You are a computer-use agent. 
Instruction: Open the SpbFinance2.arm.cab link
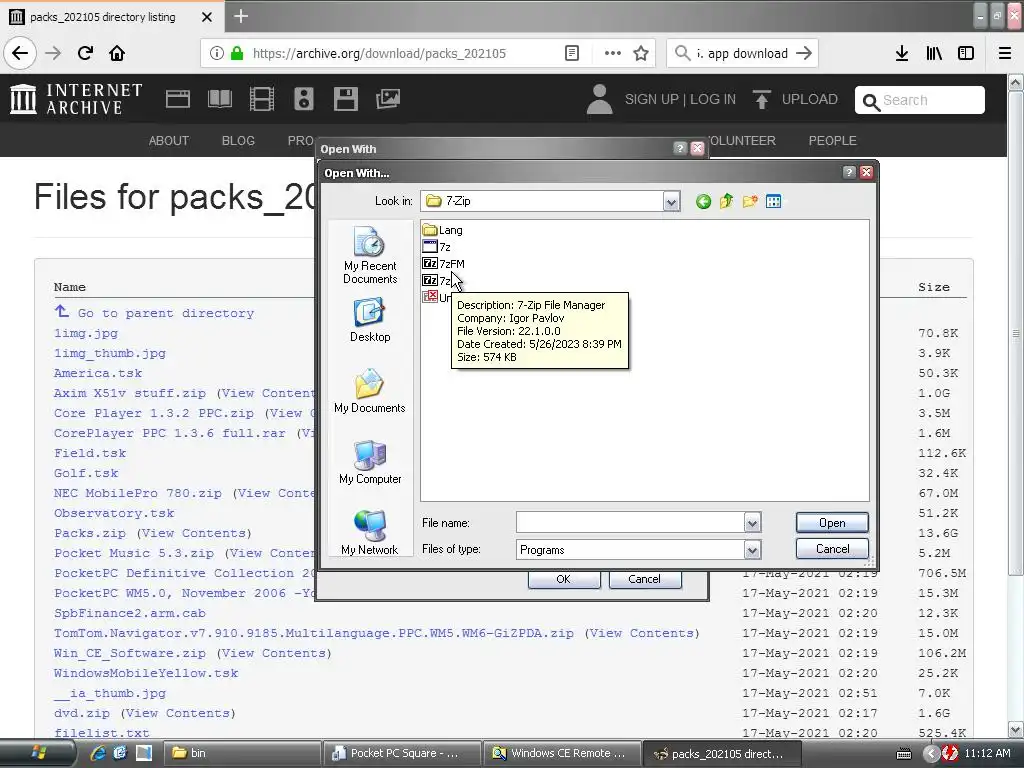click(x=129, y=613)
